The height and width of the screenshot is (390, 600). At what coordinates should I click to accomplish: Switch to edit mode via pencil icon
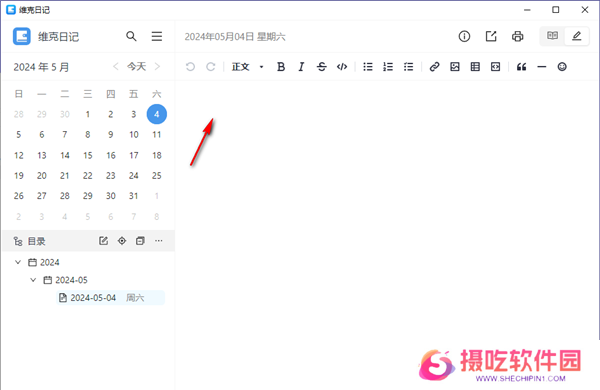pos(576,36)
